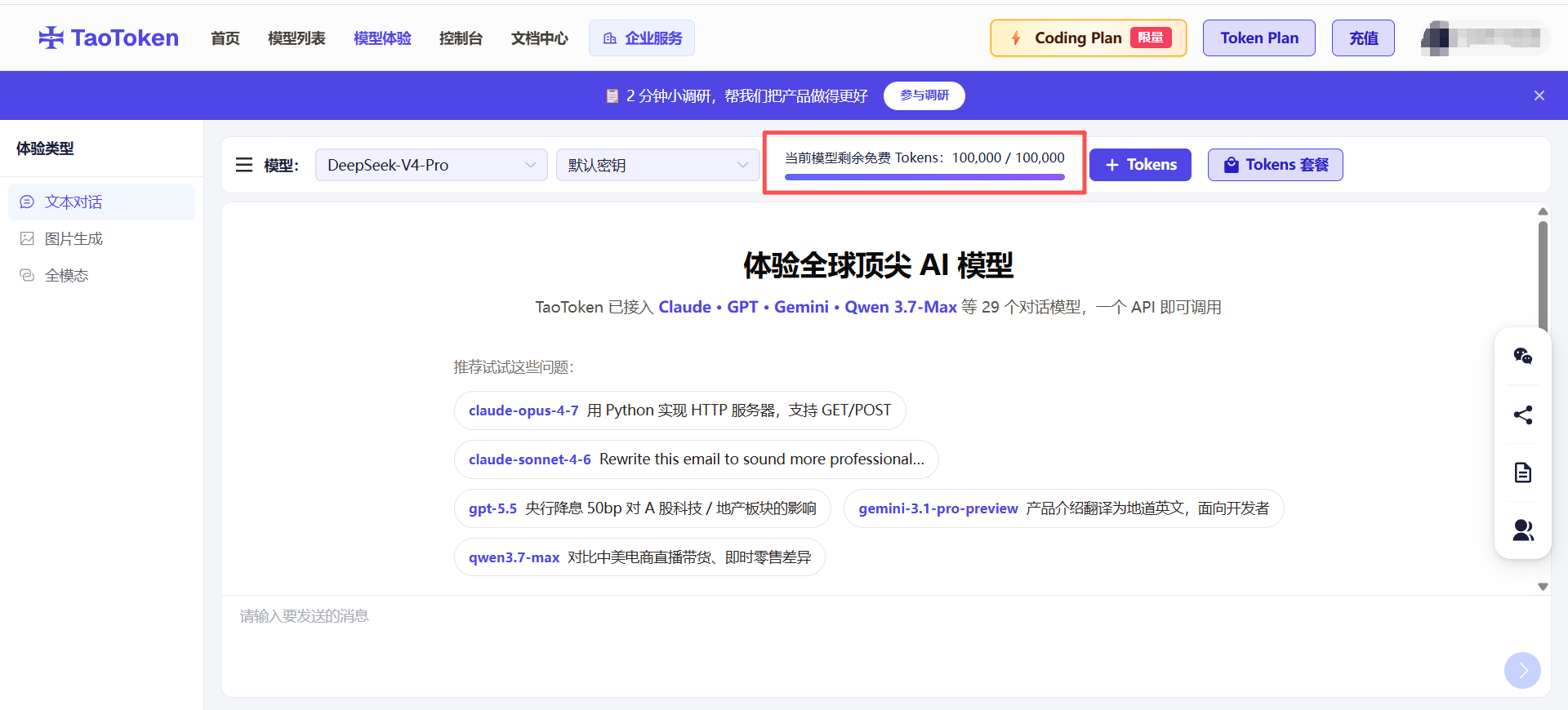Image resolution: width=1568 pixels, height=710 pixels.
Task: Click the image generation icon in sidebar
Action: tap(27, 238)
